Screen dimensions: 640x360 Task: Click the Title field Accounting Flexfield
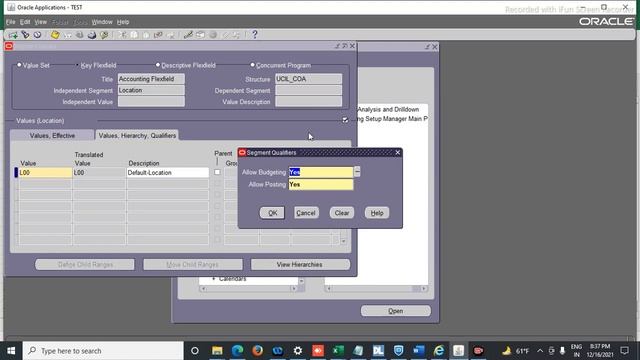(151, 79)
